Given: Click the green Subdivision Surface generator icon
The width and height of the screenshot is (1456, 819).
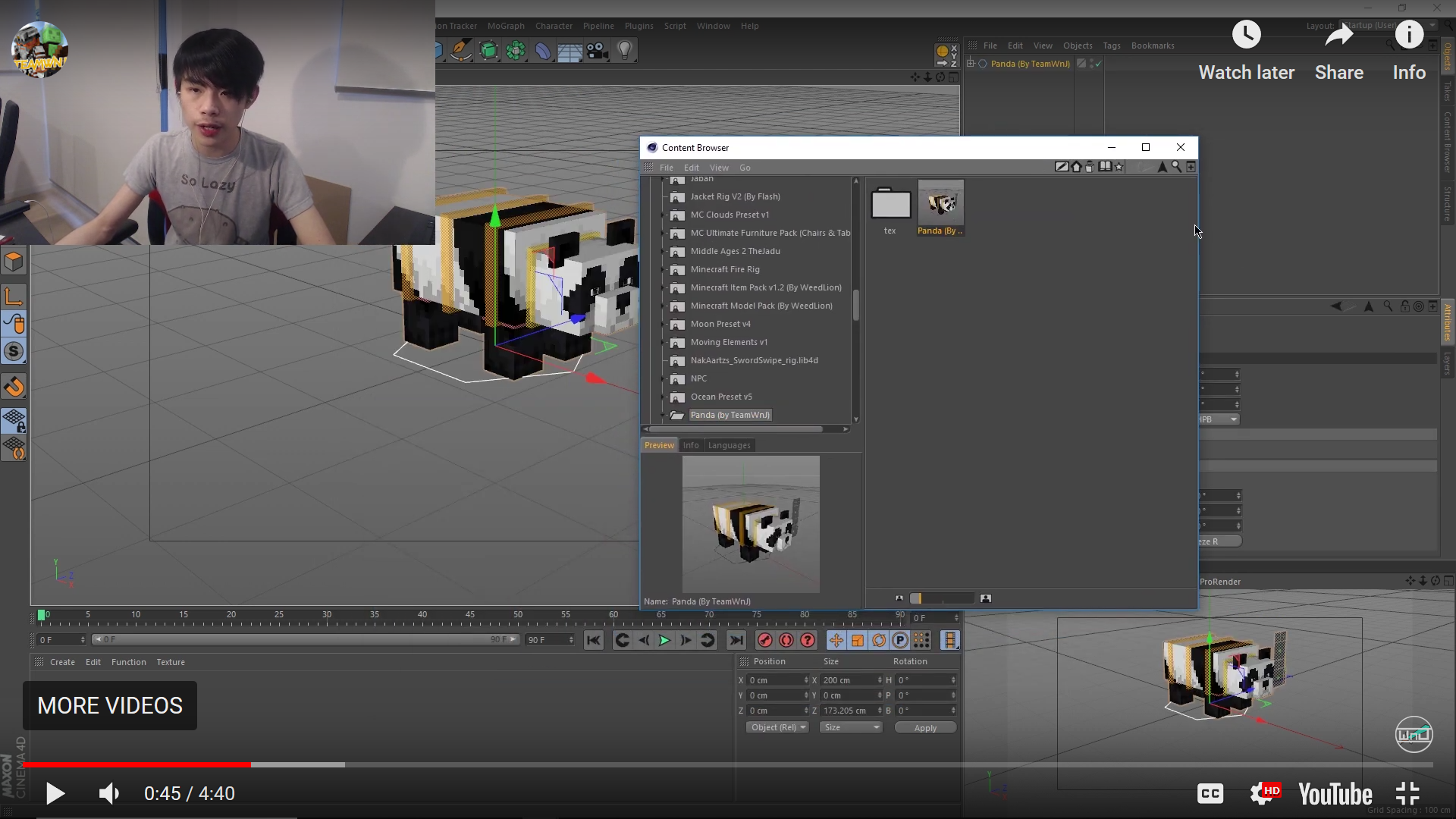Looking at the screenshot, I should [488, 51].
